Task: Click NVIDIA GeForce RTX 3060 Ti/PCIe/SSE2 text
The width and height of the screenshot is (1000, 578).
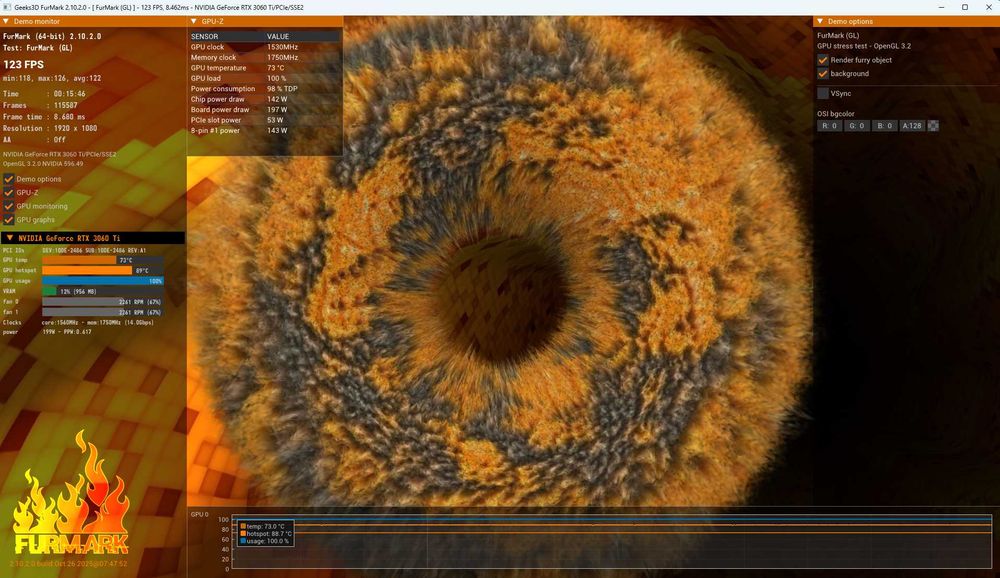Action: click(59, 154)
